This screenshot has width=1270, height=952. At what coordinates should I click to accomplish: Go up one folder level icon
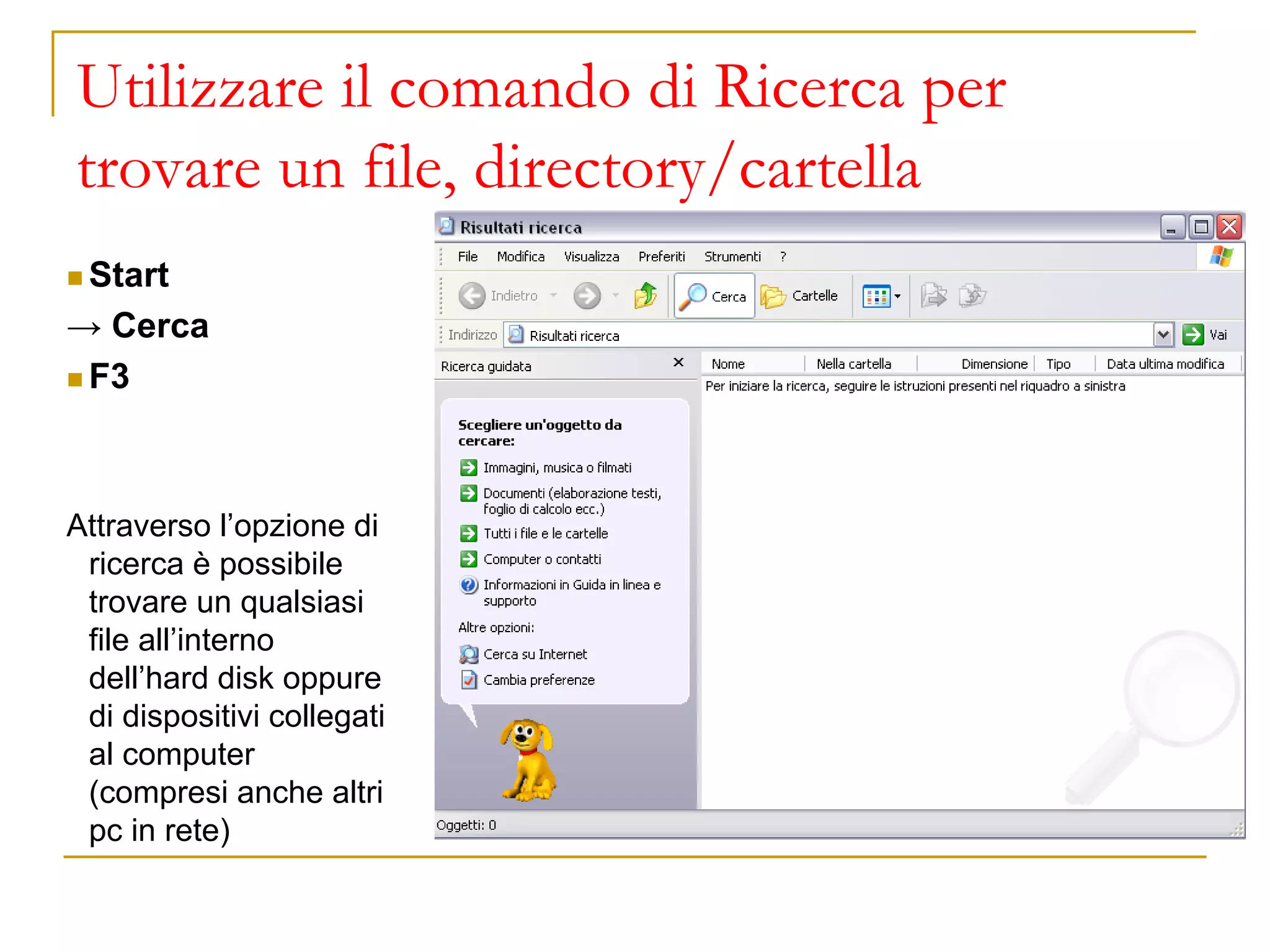tap(646, 296)
